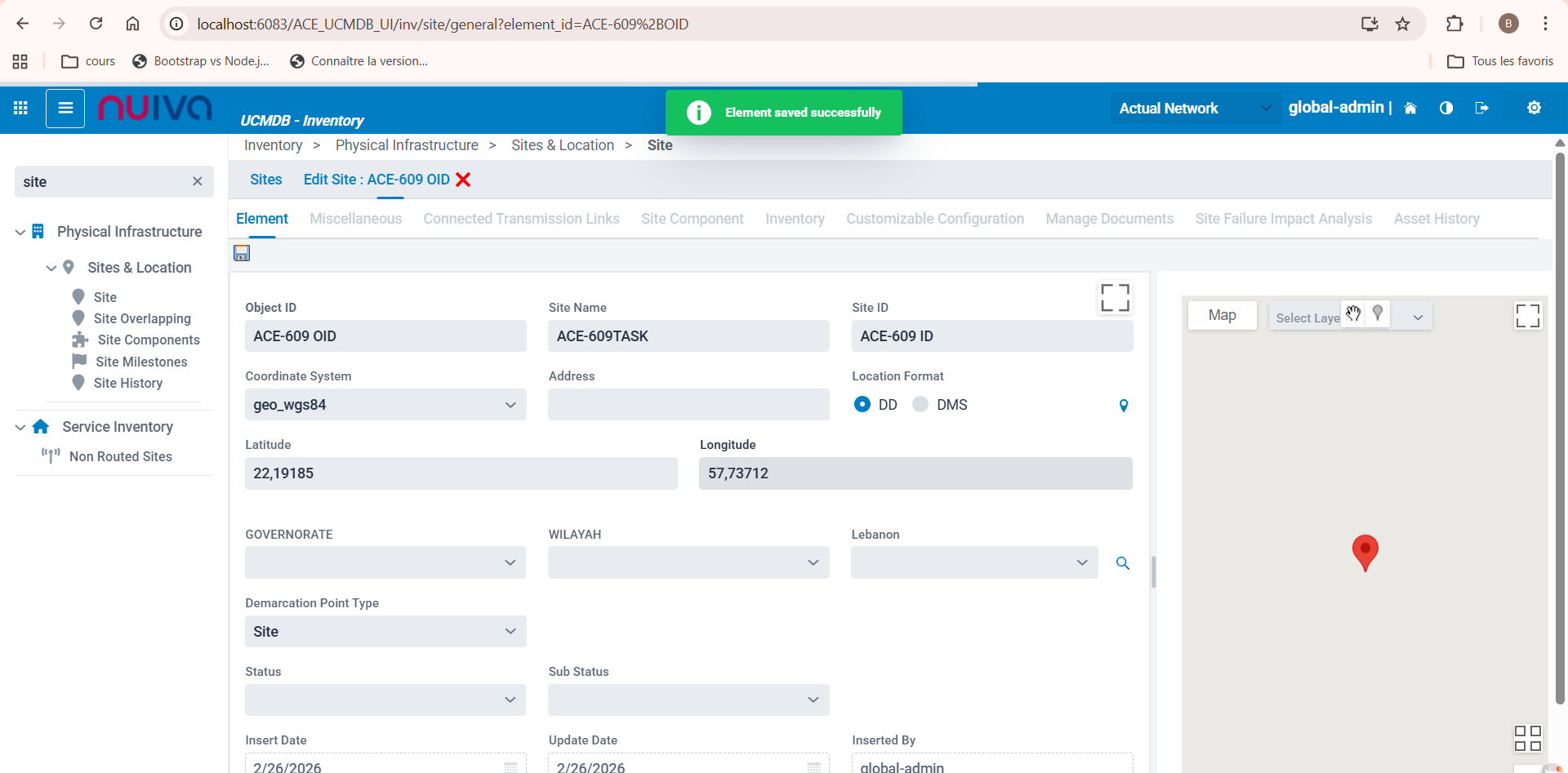Open the Site Component tab
Viewport: 1568px width, 773px height.
692,219
